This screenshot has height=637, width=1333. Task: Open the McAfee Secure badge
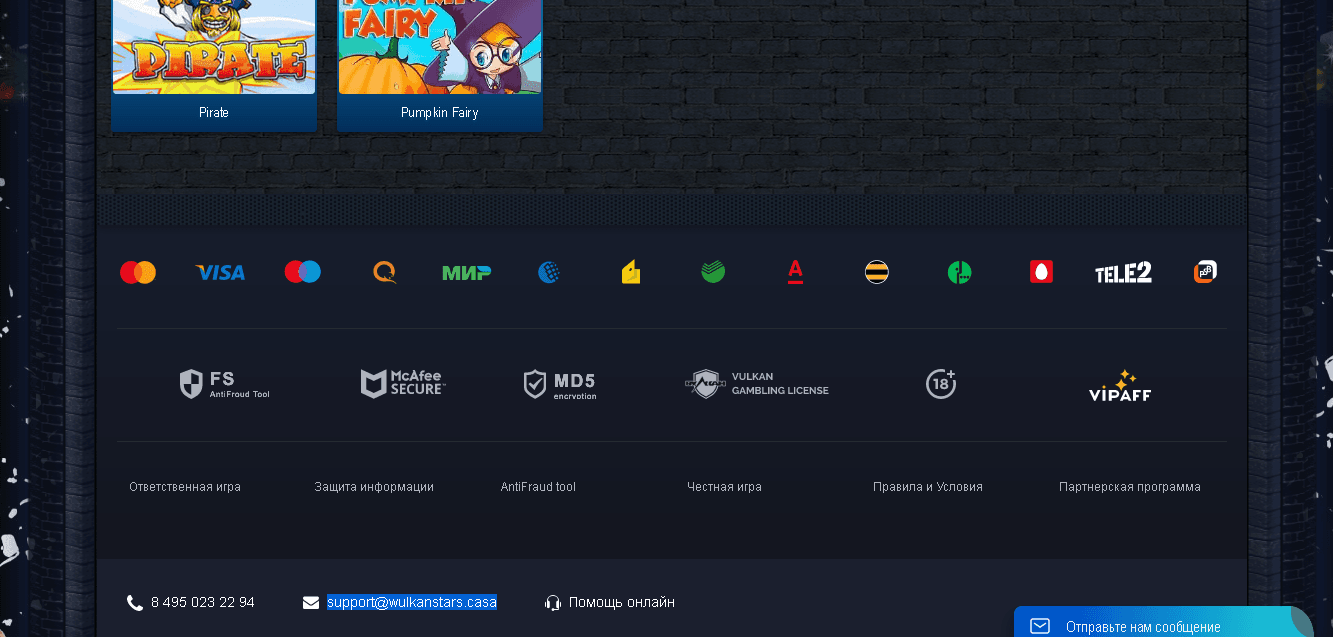(x=402, y=383)
